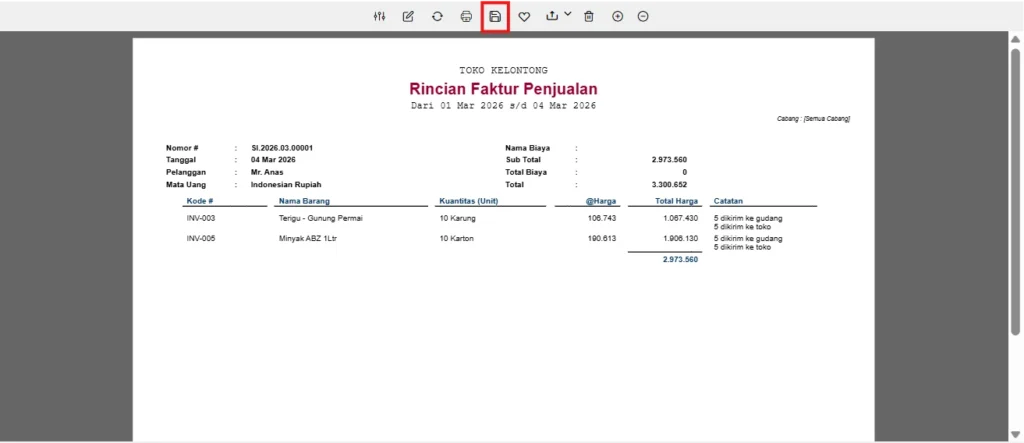Click the scrollbar down arrow
1024x443 pixels.
tap(1015, 435)
